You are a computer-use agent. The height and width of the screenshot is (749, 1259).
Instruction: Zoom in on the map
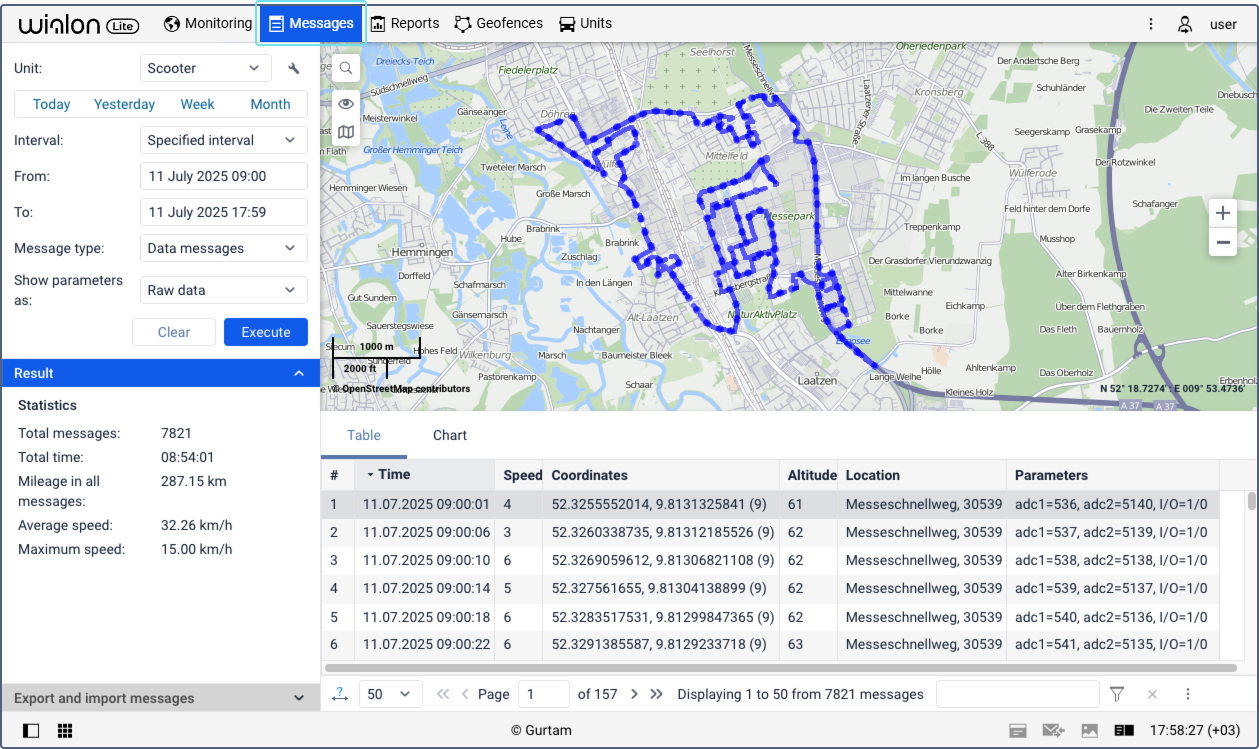1222,213
